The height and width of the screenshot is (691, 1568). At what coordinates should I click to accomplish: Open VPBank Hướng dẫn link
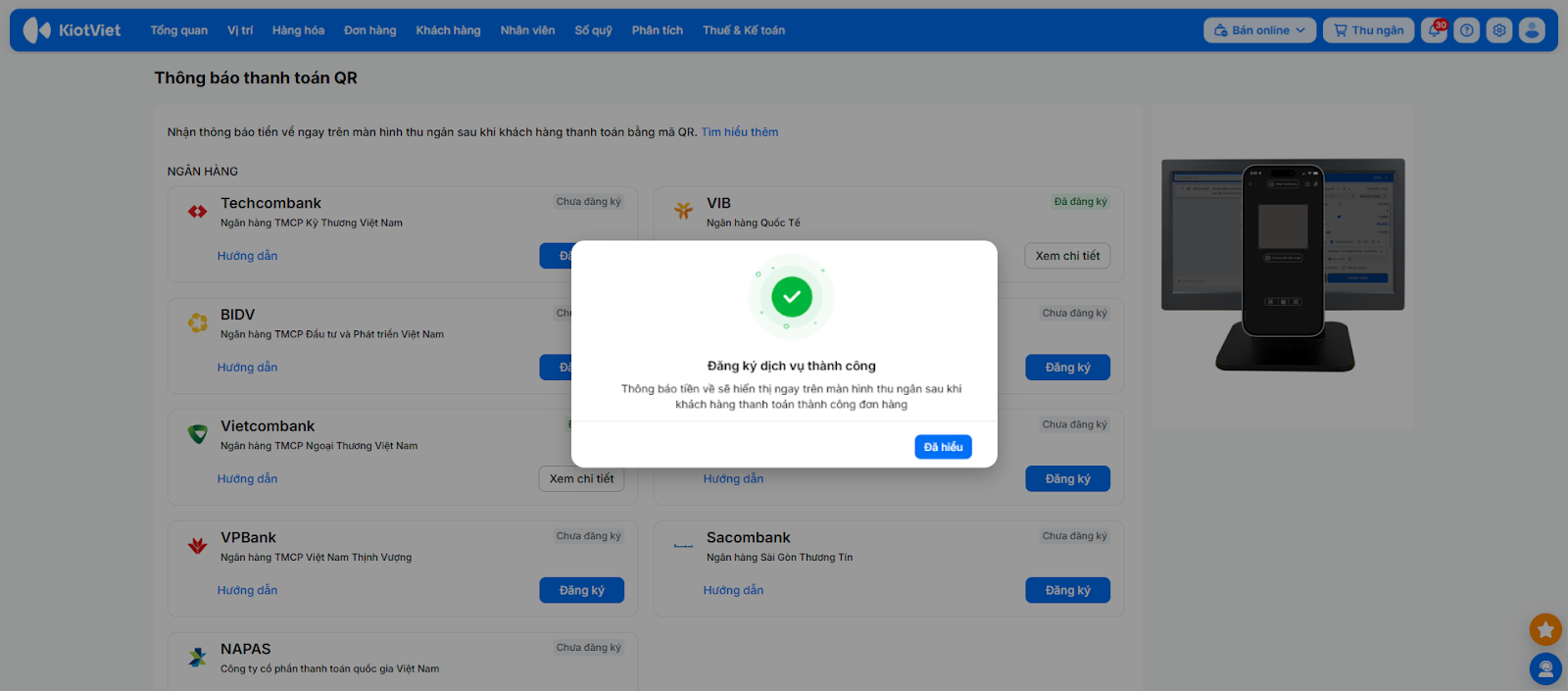(x=247, y=591)
